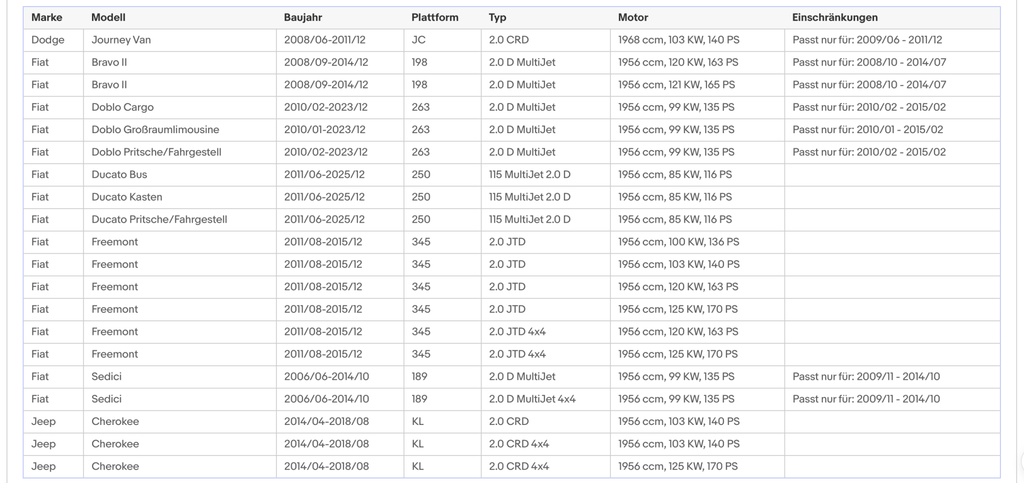The image size is (1024, 483).
Task: Click the 121 KW, 165 PS motor cell
Action: 697,85
